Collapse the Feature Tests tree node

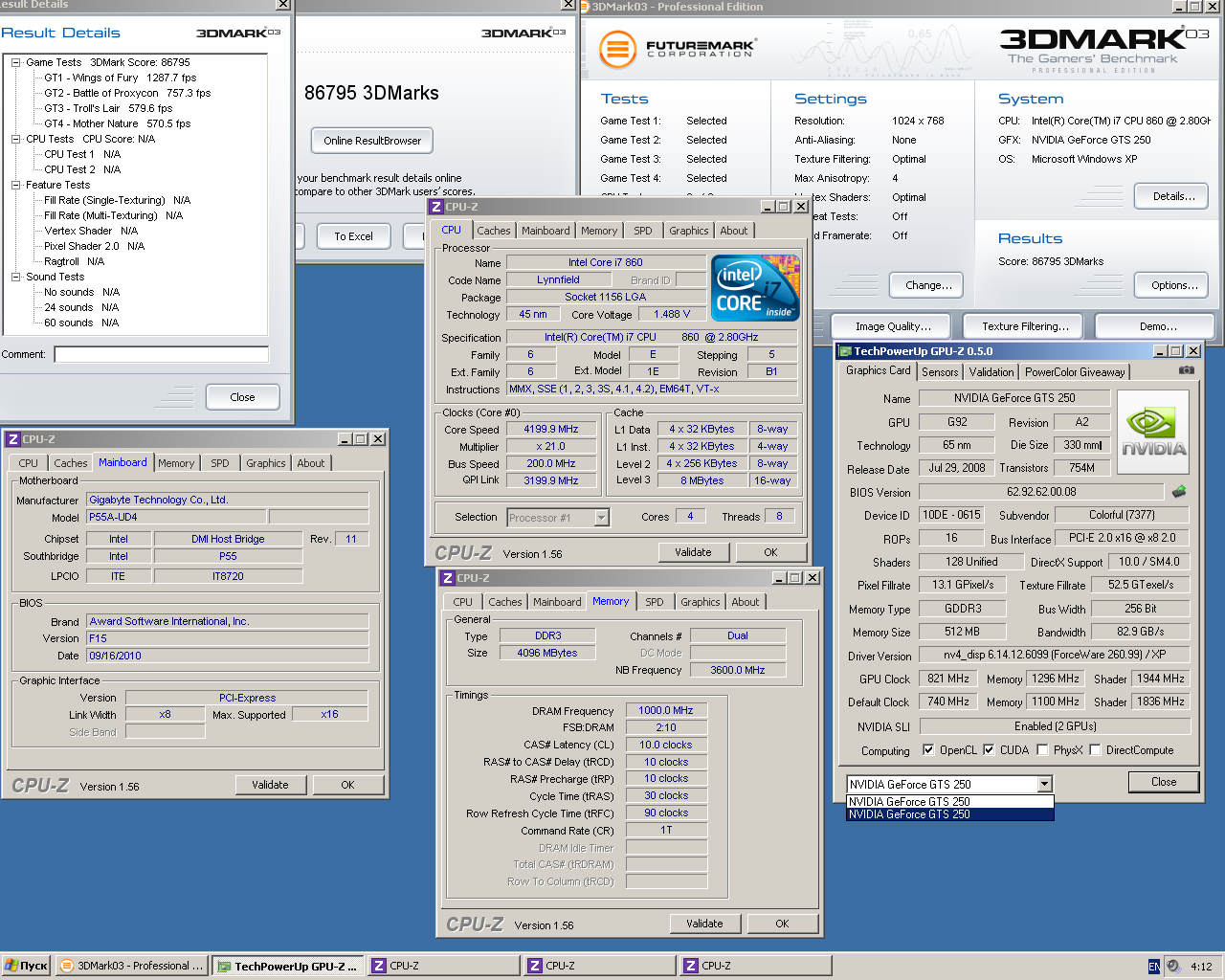pos(16,185)
